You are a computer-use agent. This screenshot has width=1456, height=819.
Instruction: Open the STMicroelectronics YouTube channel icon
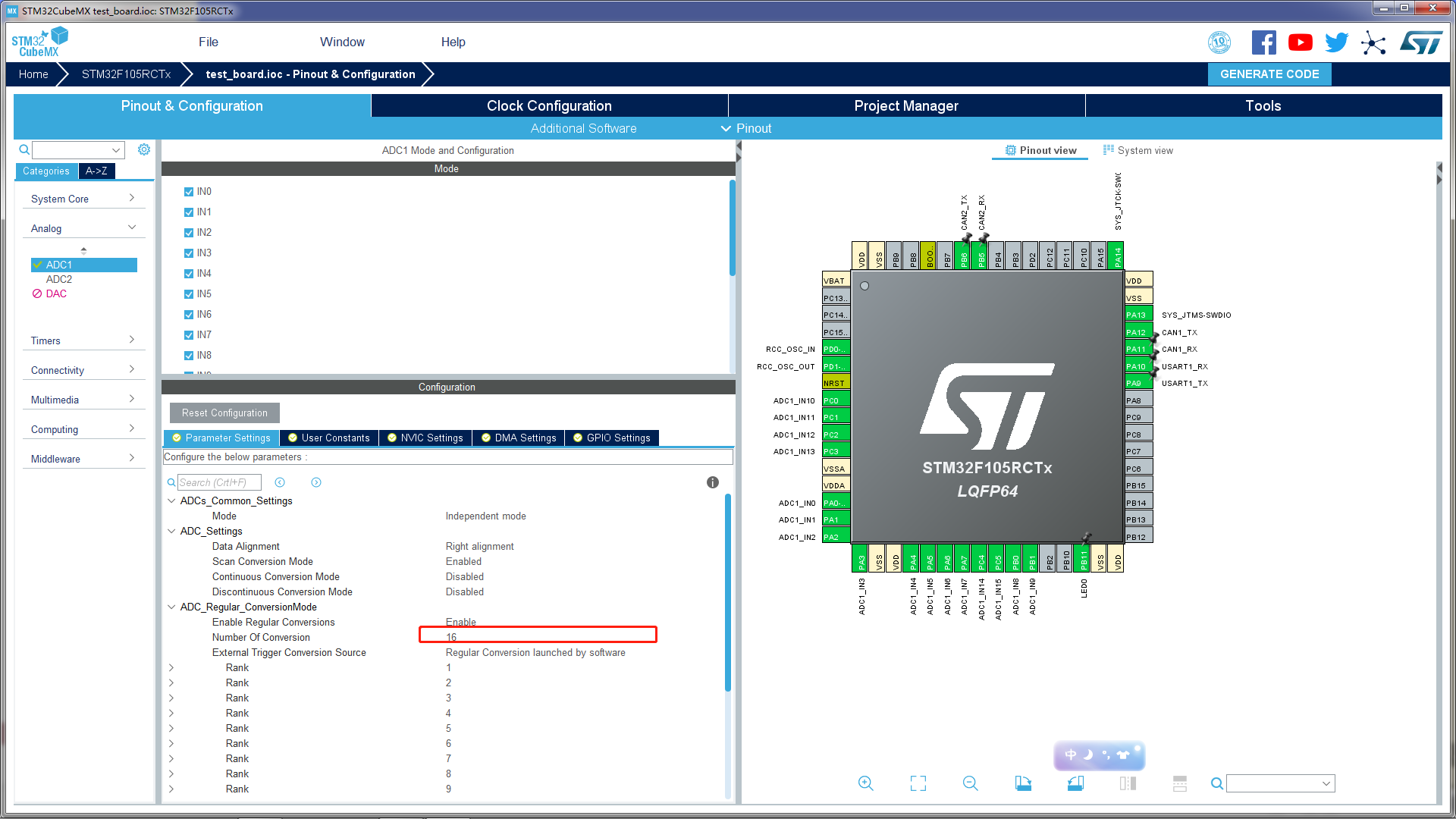click(x=1300, y=42)
